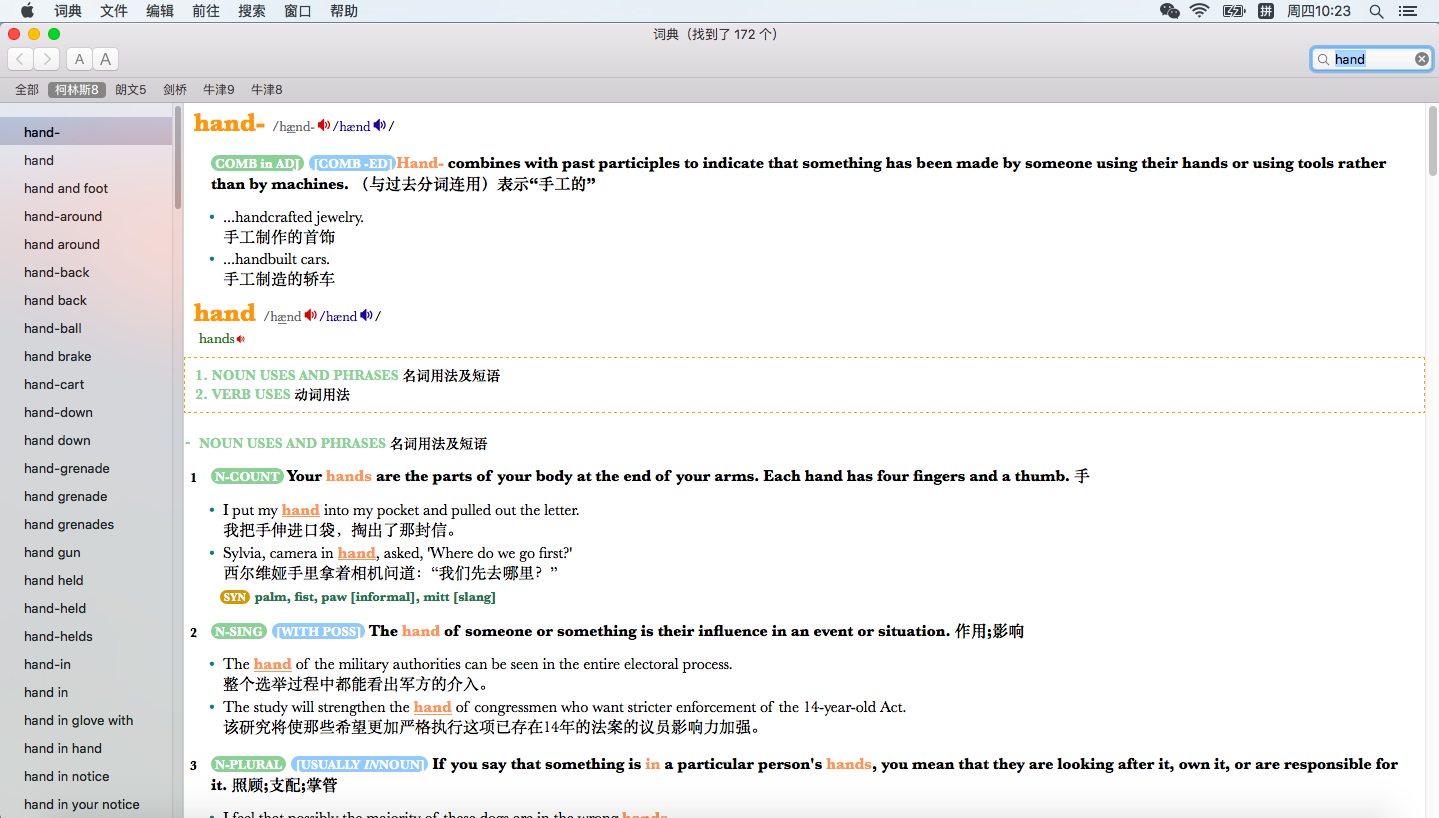Show the battery status menu
The width and height of the screenshot is (1439, 818).
coord(1233,11)
